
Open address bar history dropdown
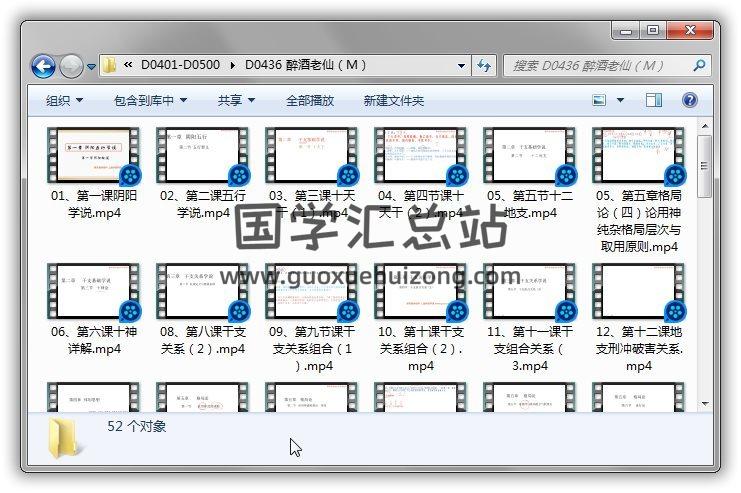(461, 66)
